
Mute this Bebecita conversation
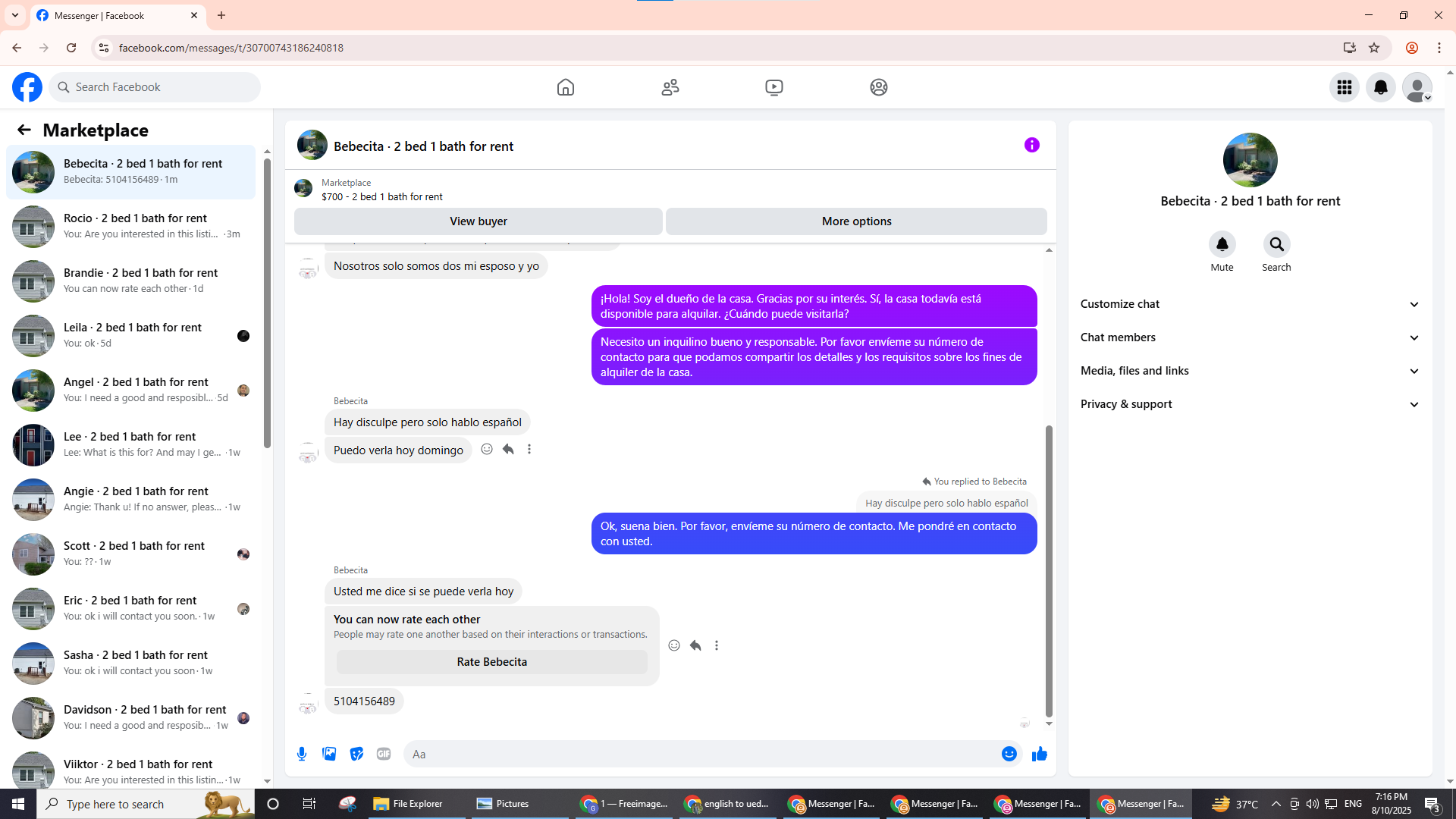(1222, 245)
